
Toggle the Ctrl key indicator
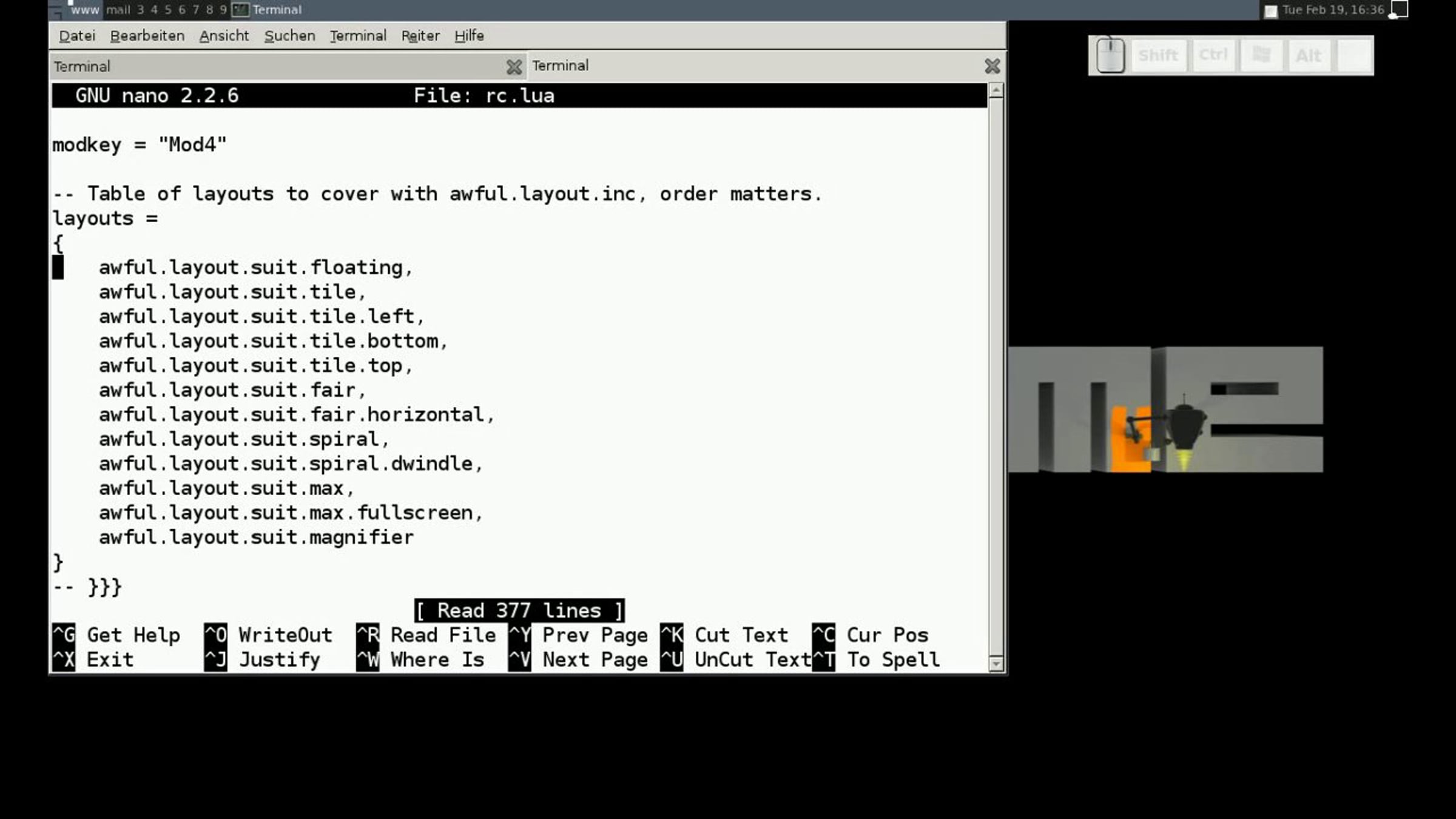1213,56
